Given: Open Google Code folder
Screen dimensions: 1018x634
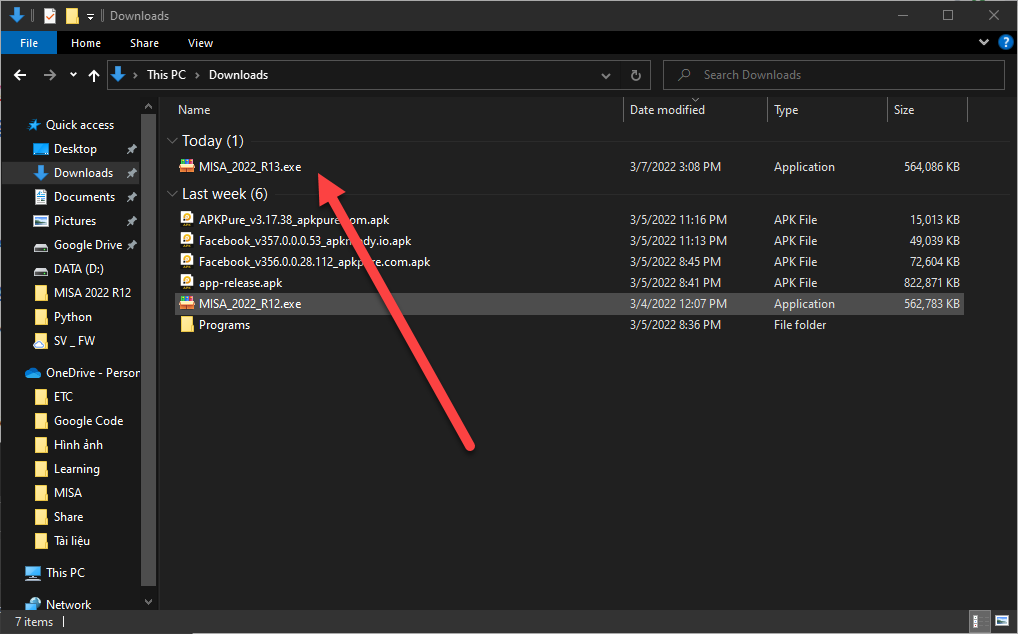Looking at the screenshot, I should (79, 421).
